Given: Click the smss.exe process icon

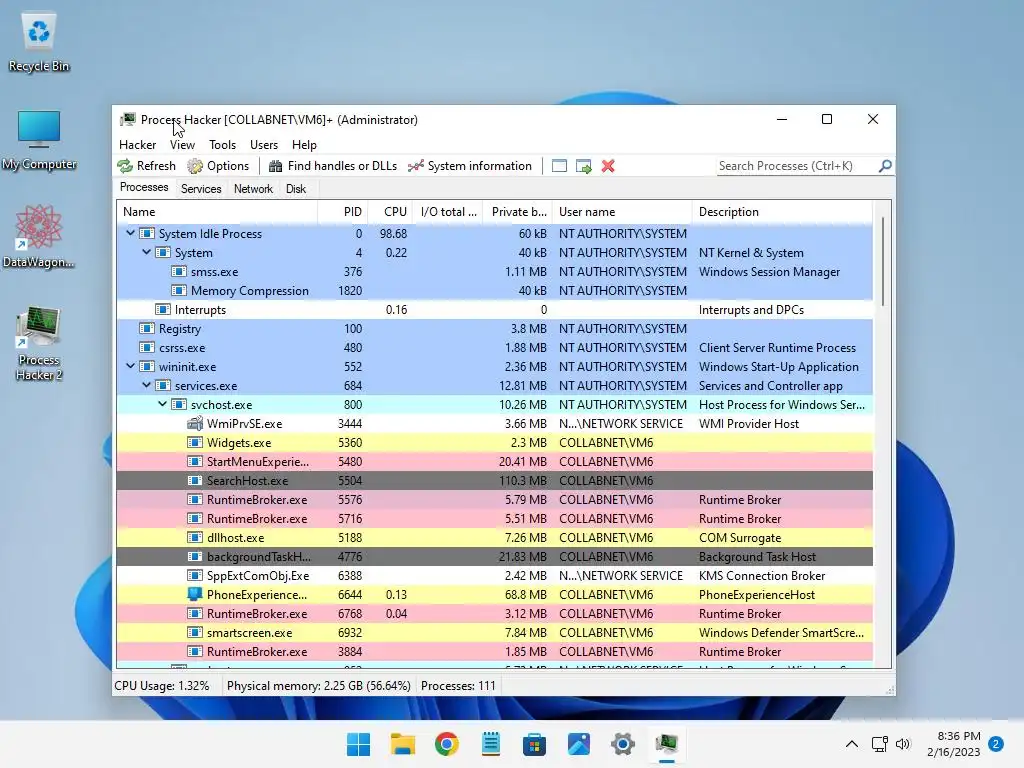Looking at the screenshot, I should pos(179,272).
